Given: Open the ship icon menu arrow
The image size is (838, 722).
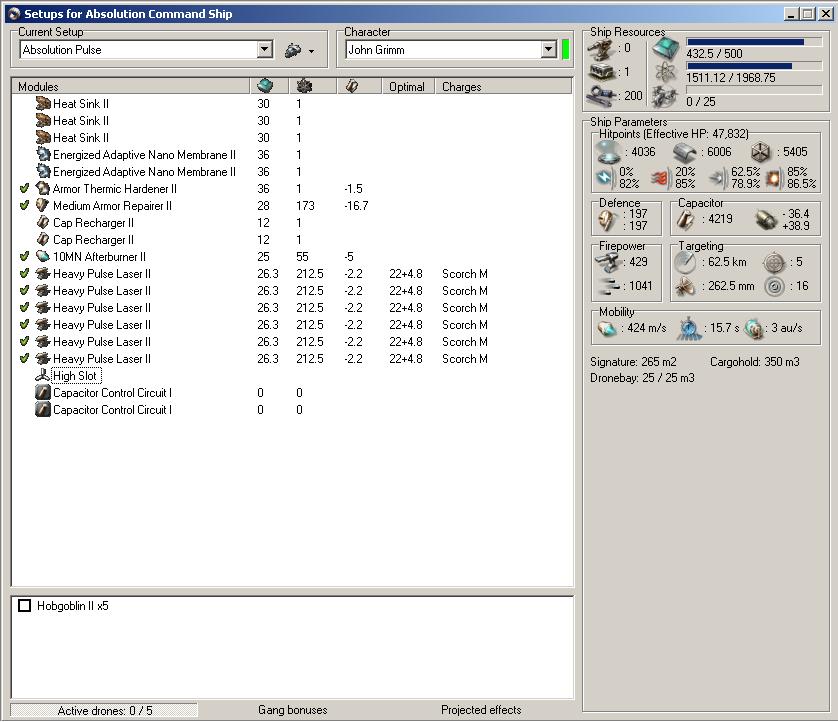Looking at the screenshot, I should 311,51.
